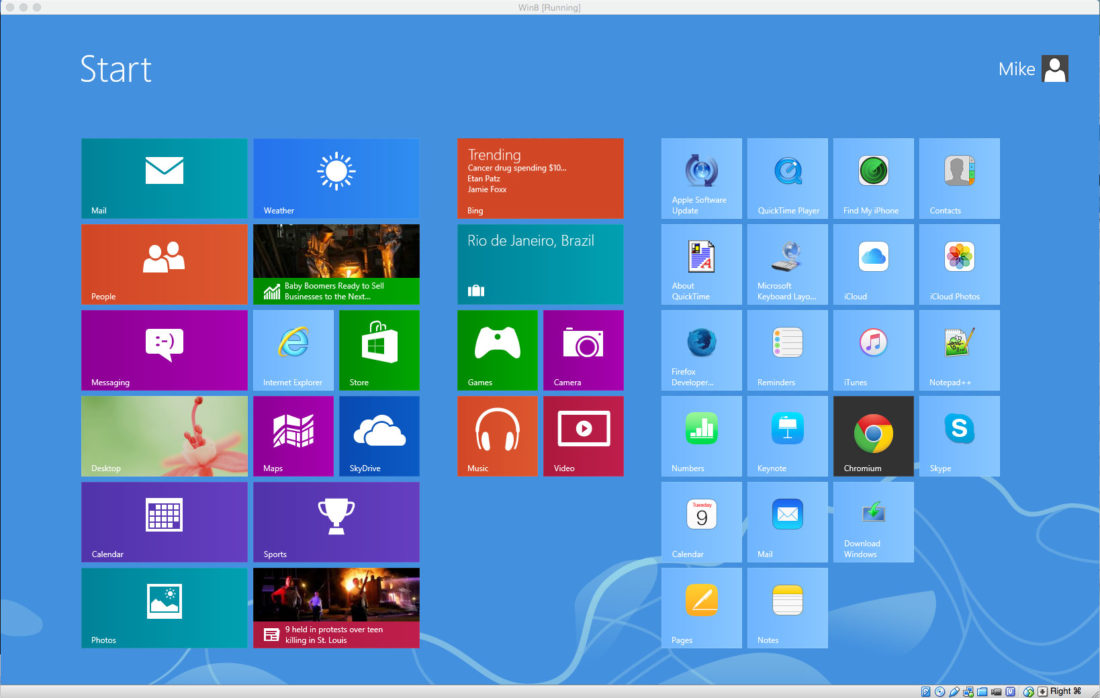Launch Firefox Developer edition
Image resolution: width=1100 pixels, height=698 pixels.
[701, 350]
